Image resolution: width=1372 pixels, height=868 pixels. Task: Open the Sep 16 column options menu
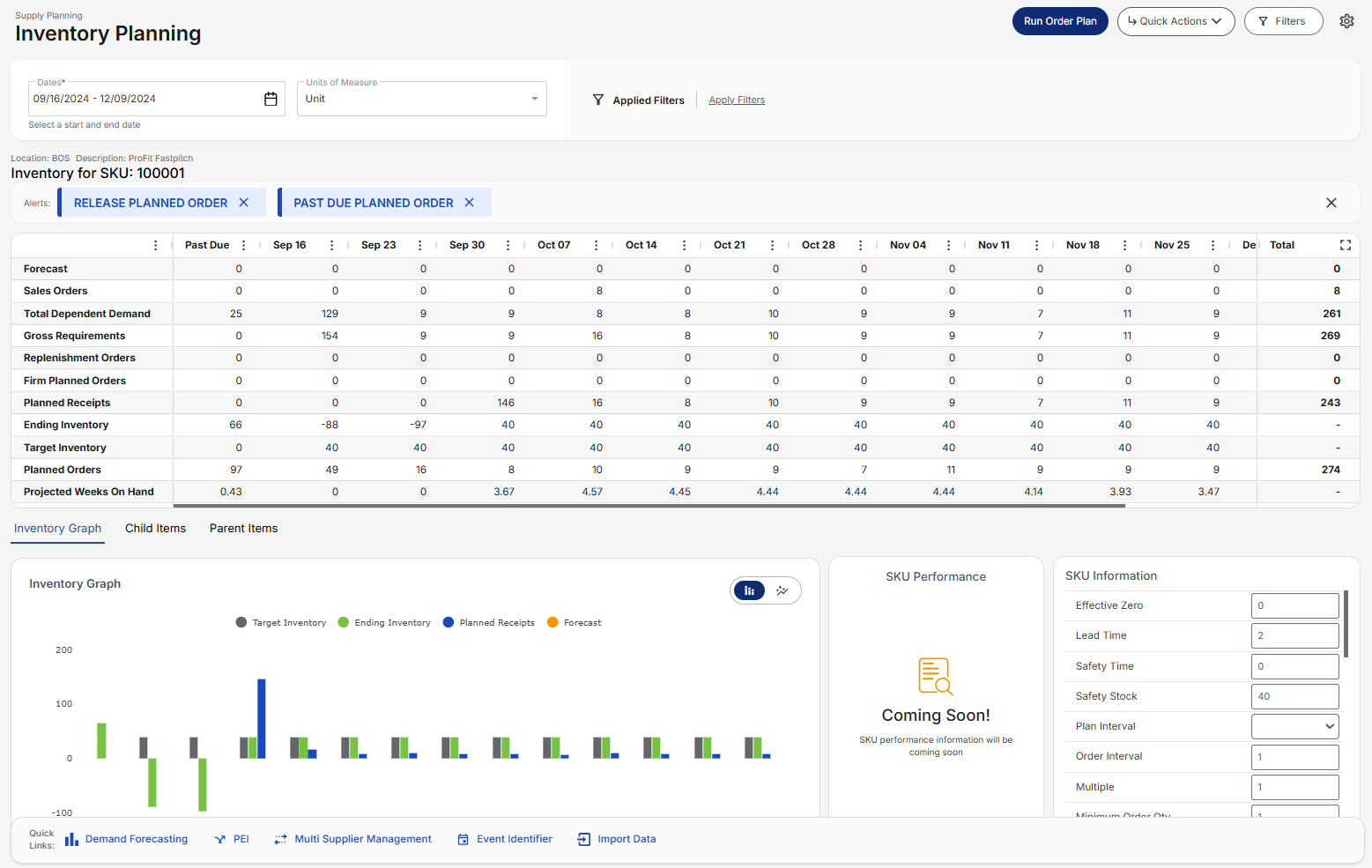pos(330,245)
